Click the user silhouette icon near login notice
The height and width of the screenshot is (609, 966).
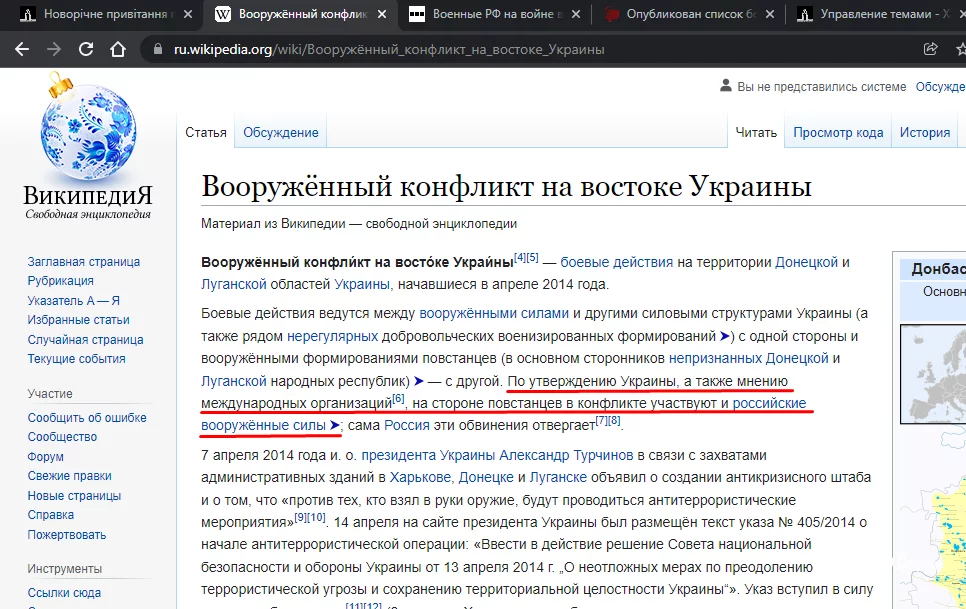[726, 86]
